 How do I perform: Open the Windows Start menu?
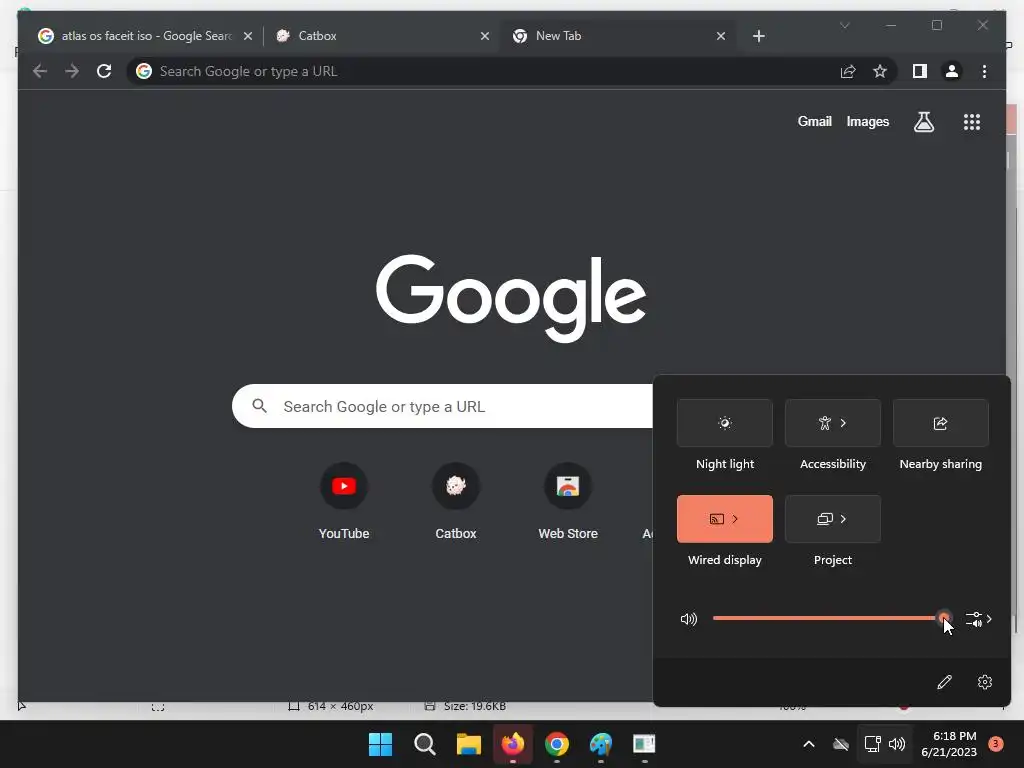(380, 744)
